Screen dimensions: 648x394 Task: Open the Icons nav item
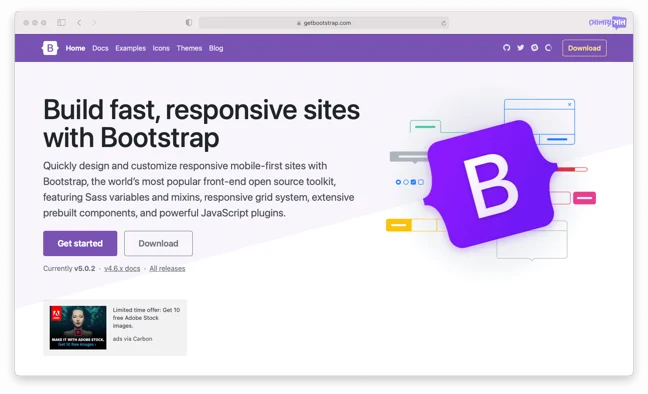[x=161, y=48]
